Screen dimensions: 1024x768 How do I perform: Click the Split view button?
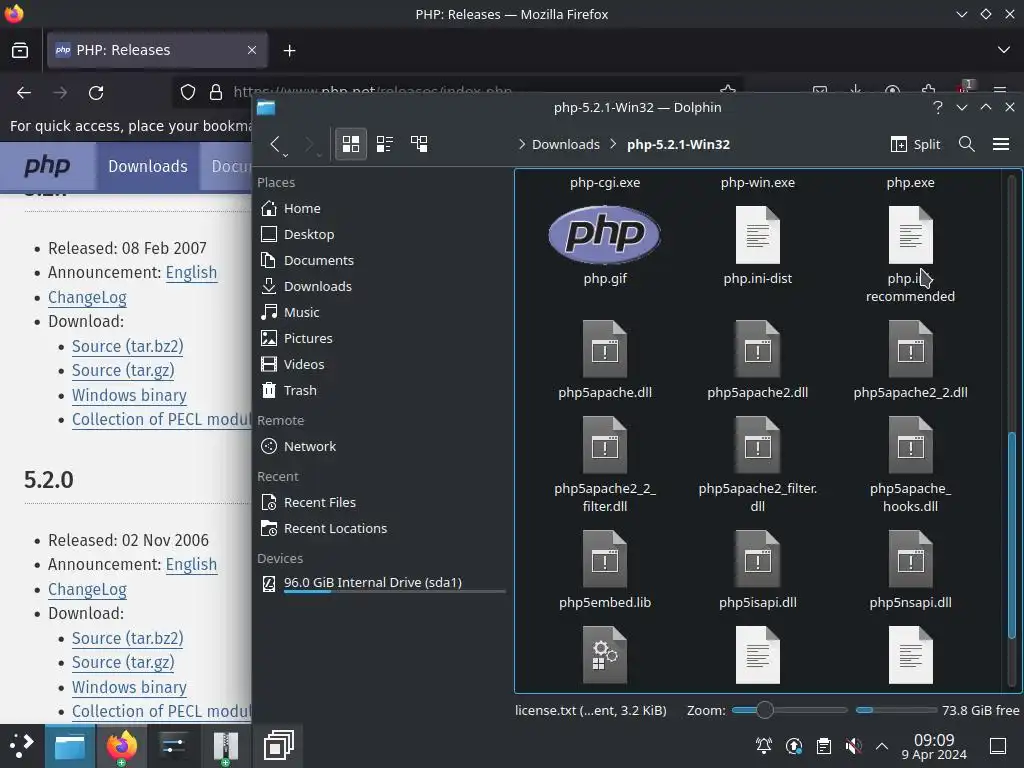tap(915, 144)
